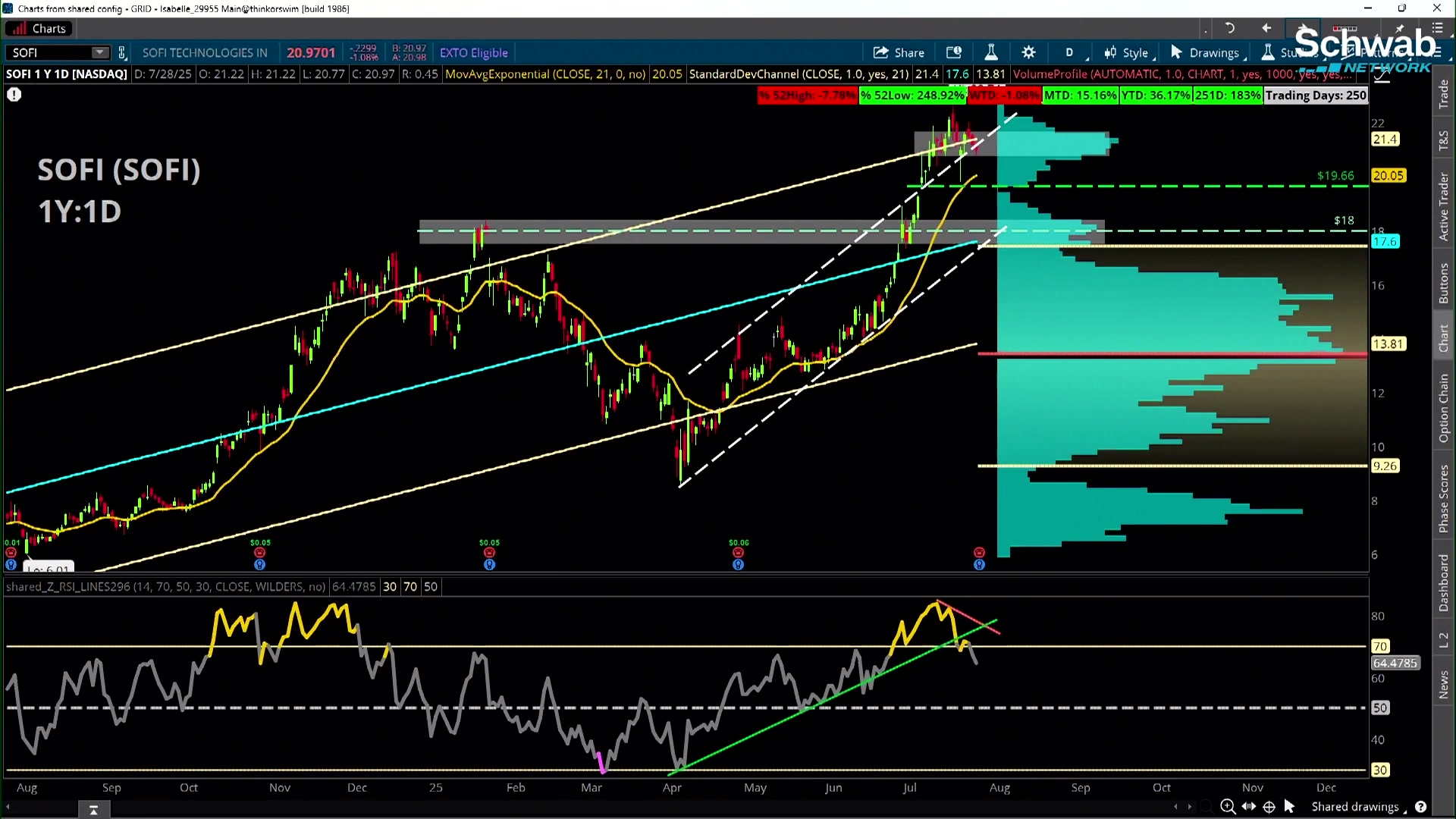Image resolution: width=1456 pixels, height=819 pixels.
Task: Select the pointer arrow tool icon
Action: point(1289,807)
